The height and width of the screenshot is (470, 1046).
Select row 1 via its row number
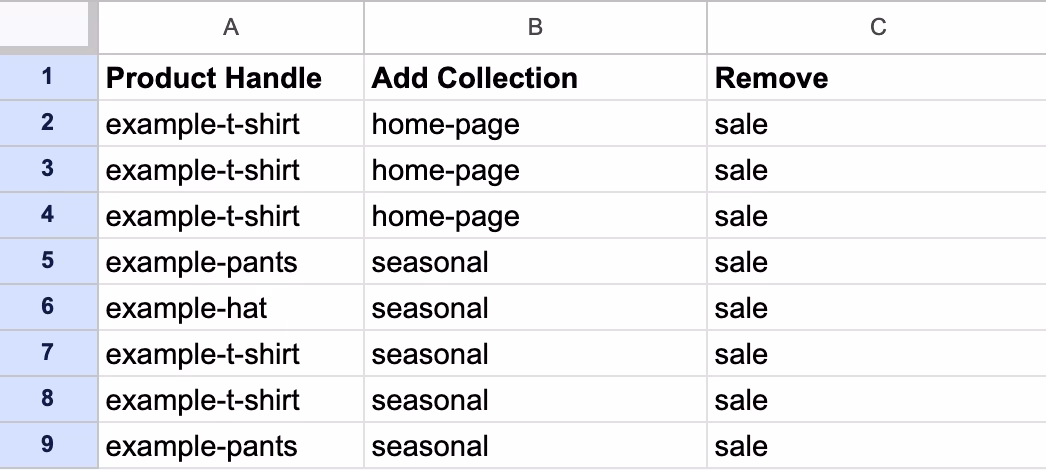tap(48, 77)
